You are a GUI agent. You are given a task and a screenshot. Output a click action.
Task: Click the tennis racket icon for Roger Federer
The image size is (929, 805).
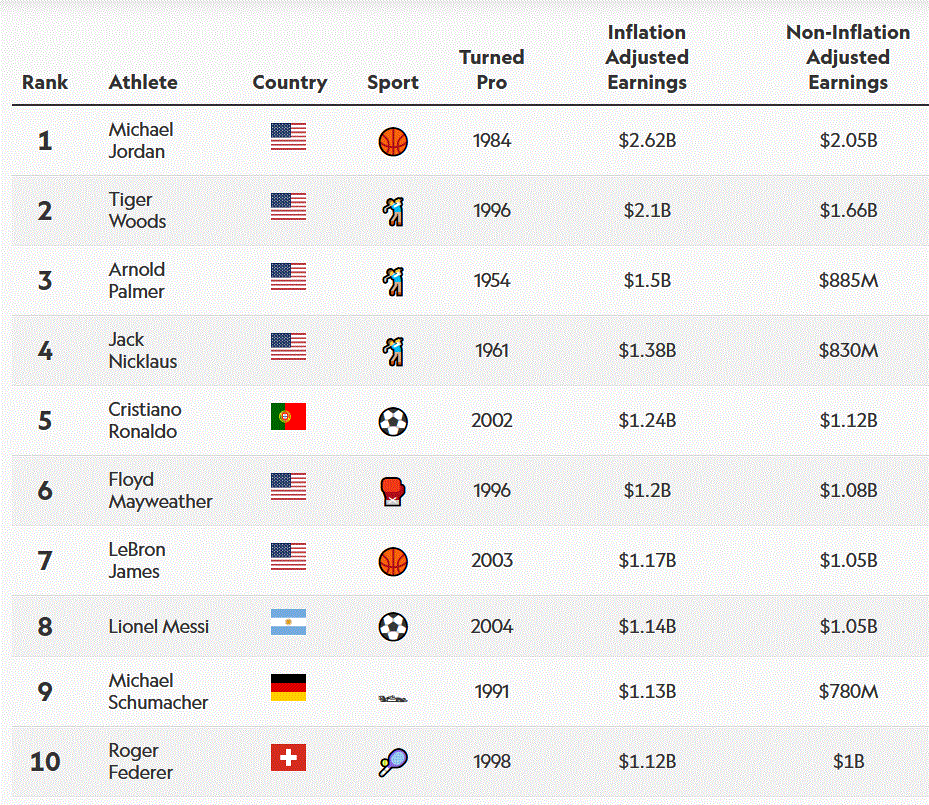click(393, 763)
